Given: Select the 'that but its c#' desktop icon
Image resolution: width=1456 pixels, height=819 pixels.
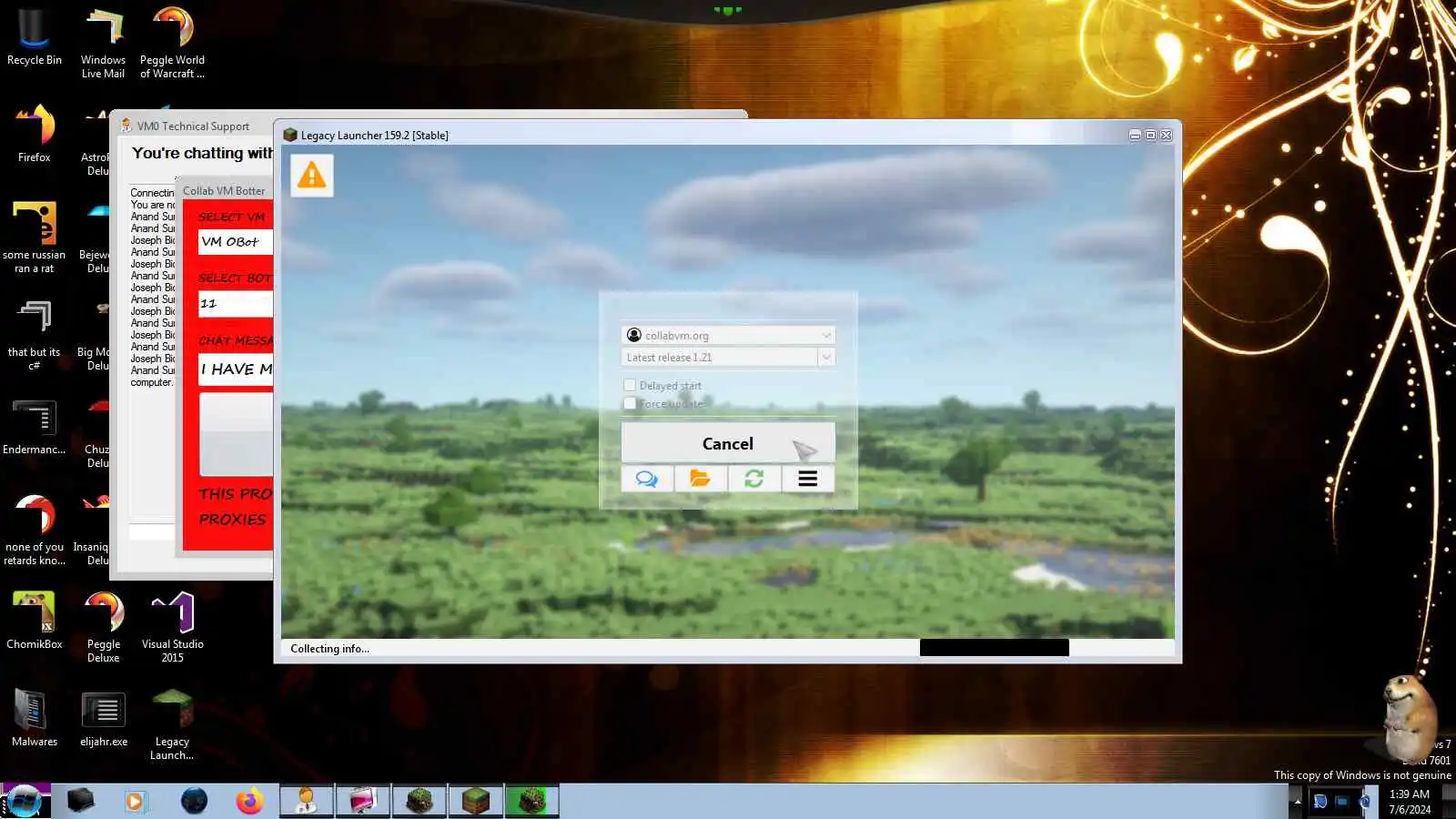Looking at the screenshot, I should coord(35,335).
